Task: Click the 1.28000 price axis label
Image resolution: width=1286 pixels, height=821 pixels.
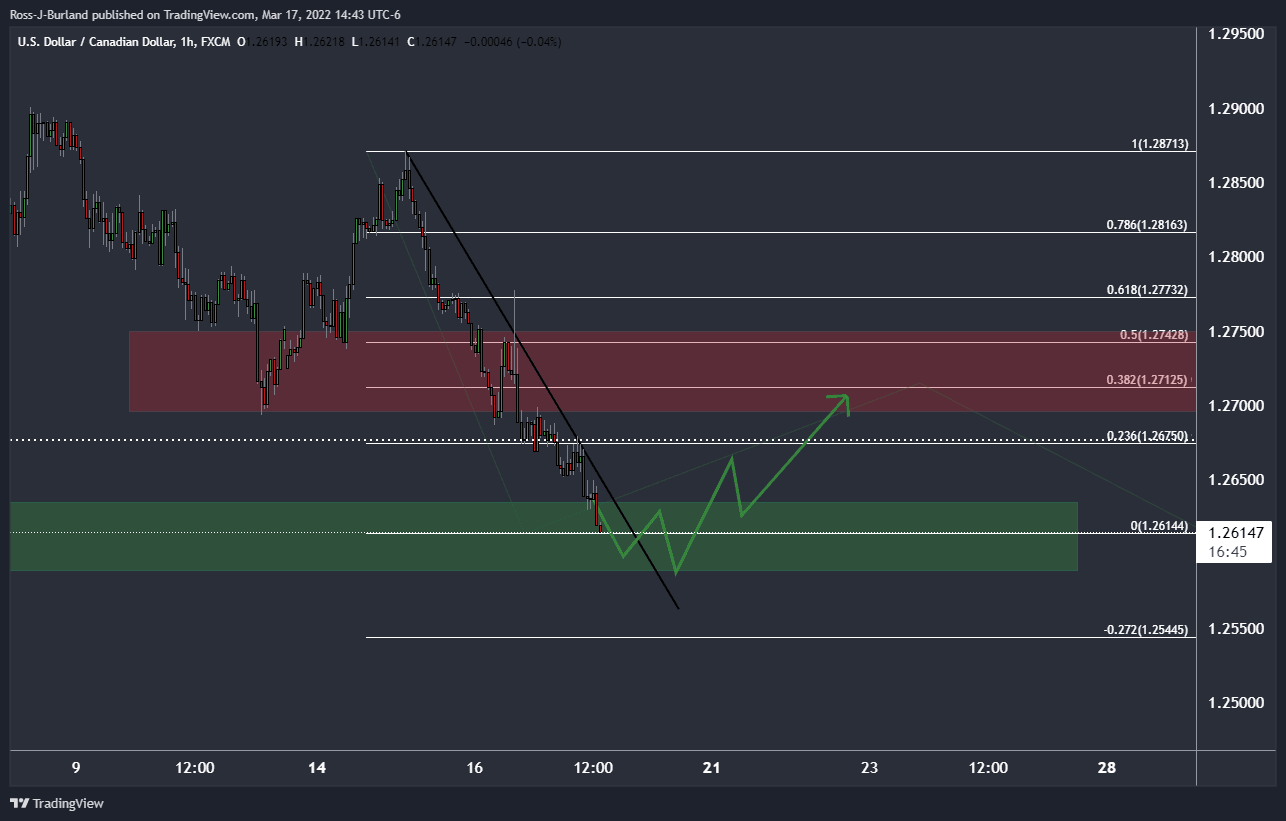Action: point(1238,257)
